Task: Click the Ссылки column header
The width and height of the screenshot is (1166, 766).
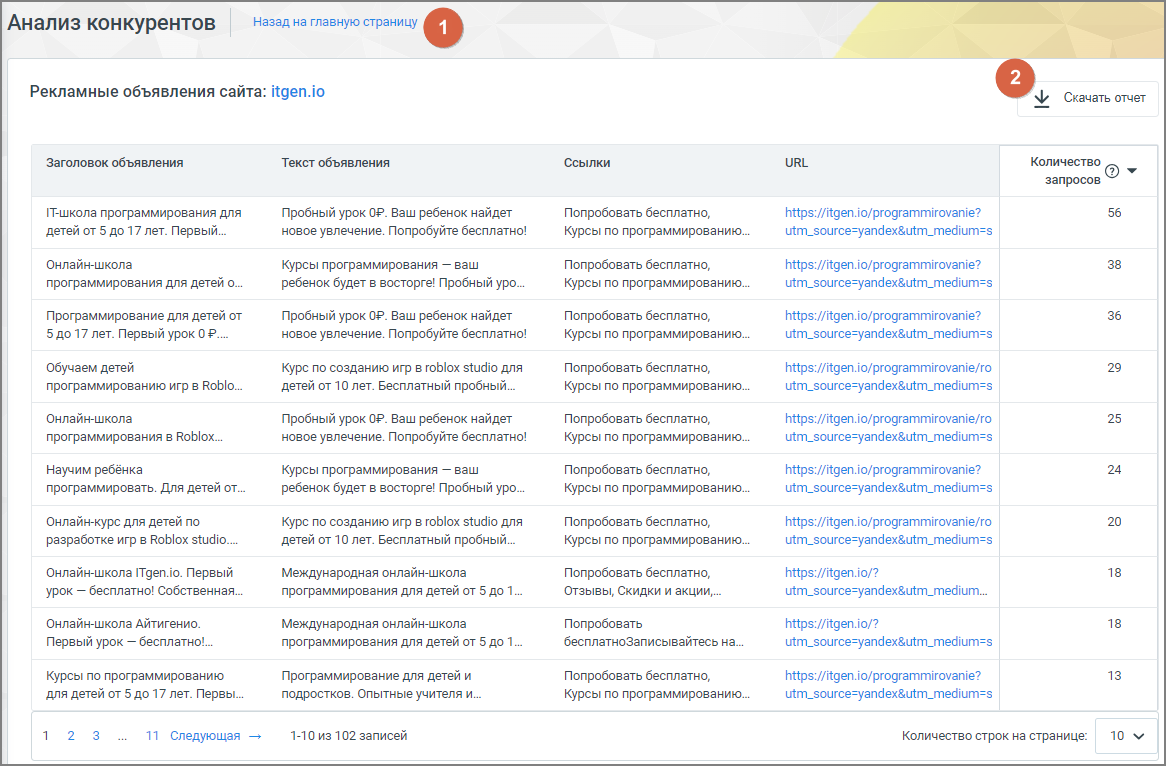Action: (587, 163)
